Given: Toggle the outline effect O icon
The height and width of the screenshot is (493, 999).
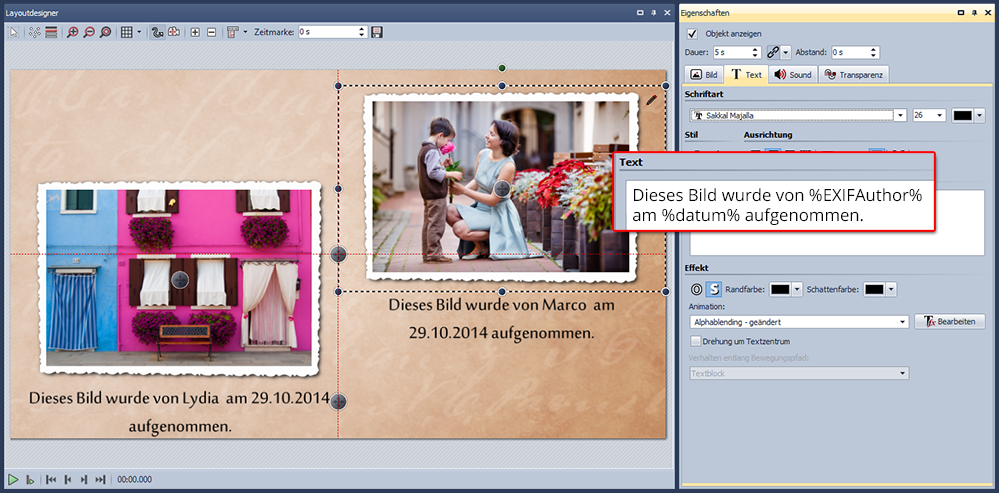Looking at the screenshot, I should coord(696,289).
